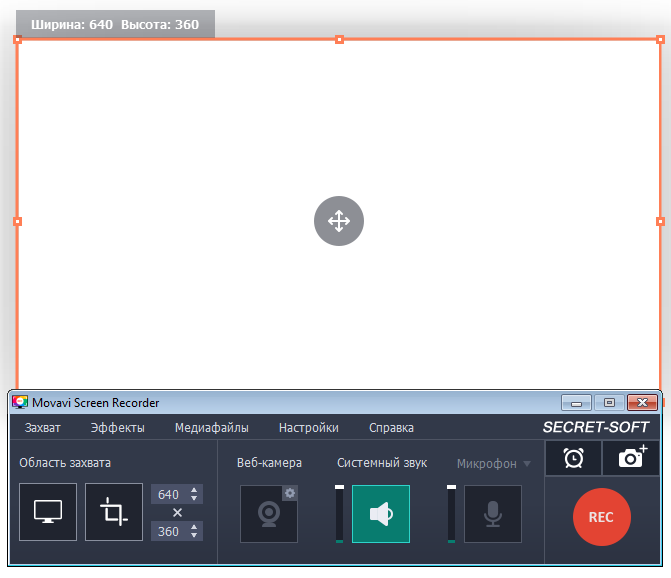Toggle system sound speaker button
Viewport: 671px width, 578px height.
pyautogui.click(x=381, y=514)
